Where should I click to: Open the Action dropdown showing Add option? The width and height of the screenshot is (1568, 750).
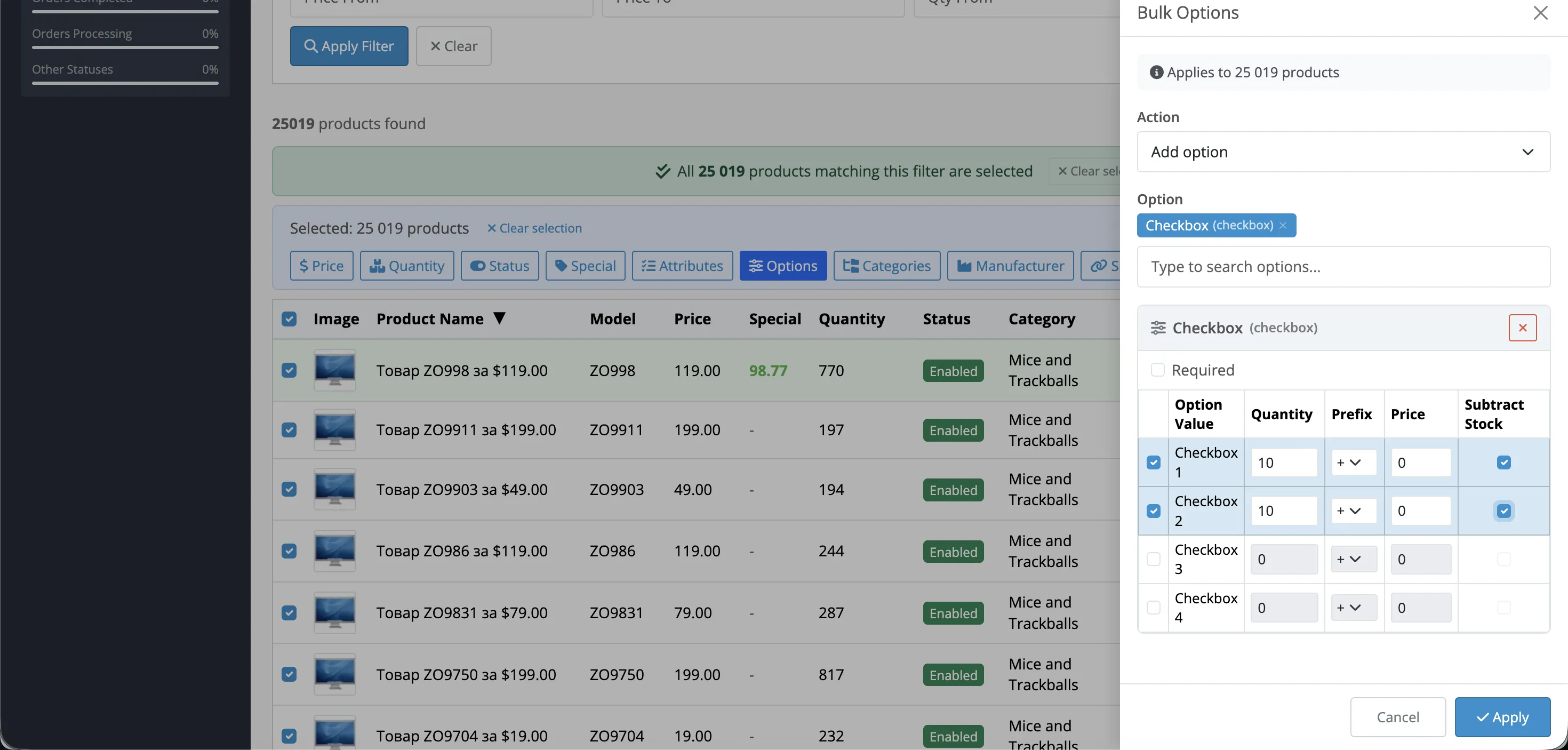pos(1343,152)
